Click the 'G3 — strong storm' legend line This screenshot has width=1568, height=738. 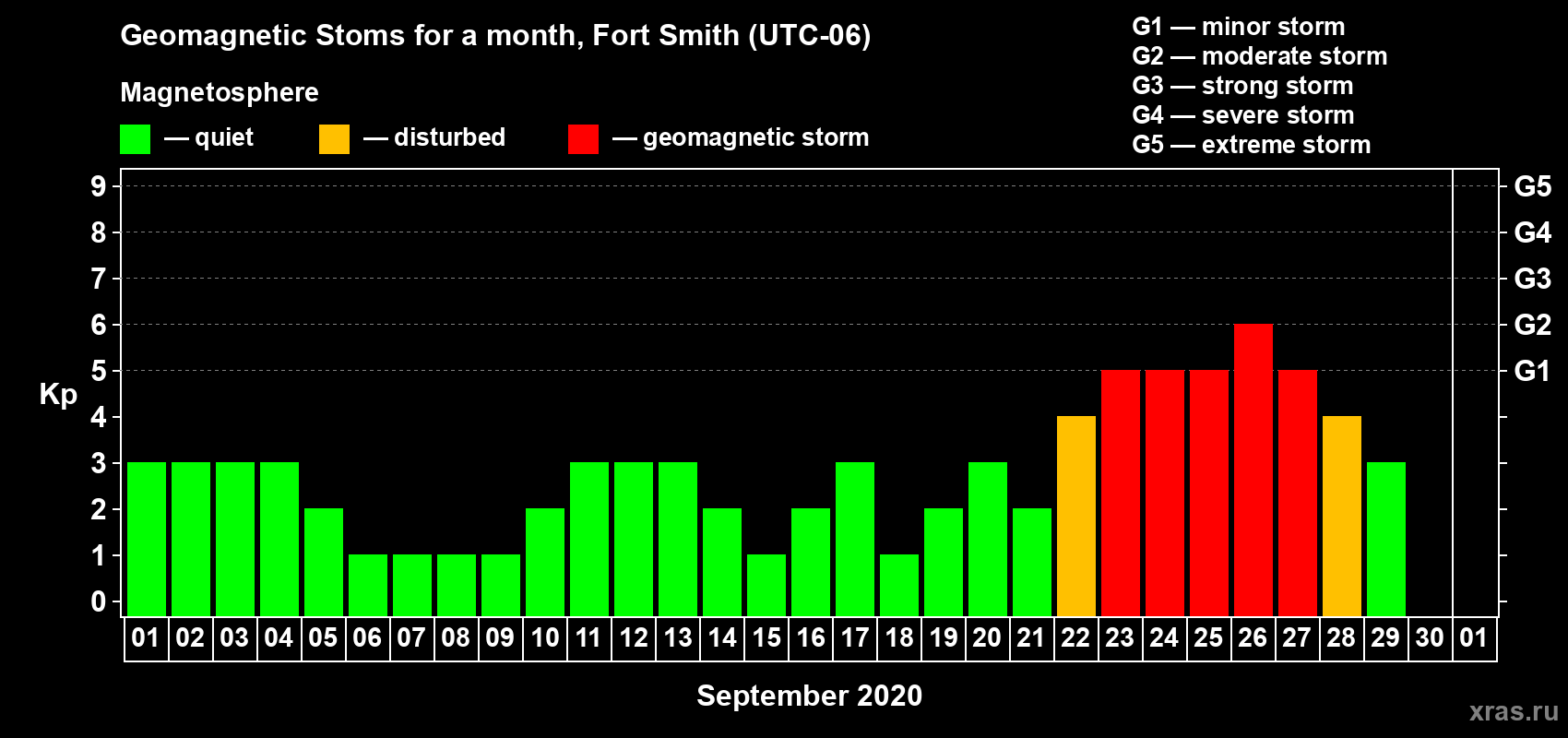coord(1242,86)
